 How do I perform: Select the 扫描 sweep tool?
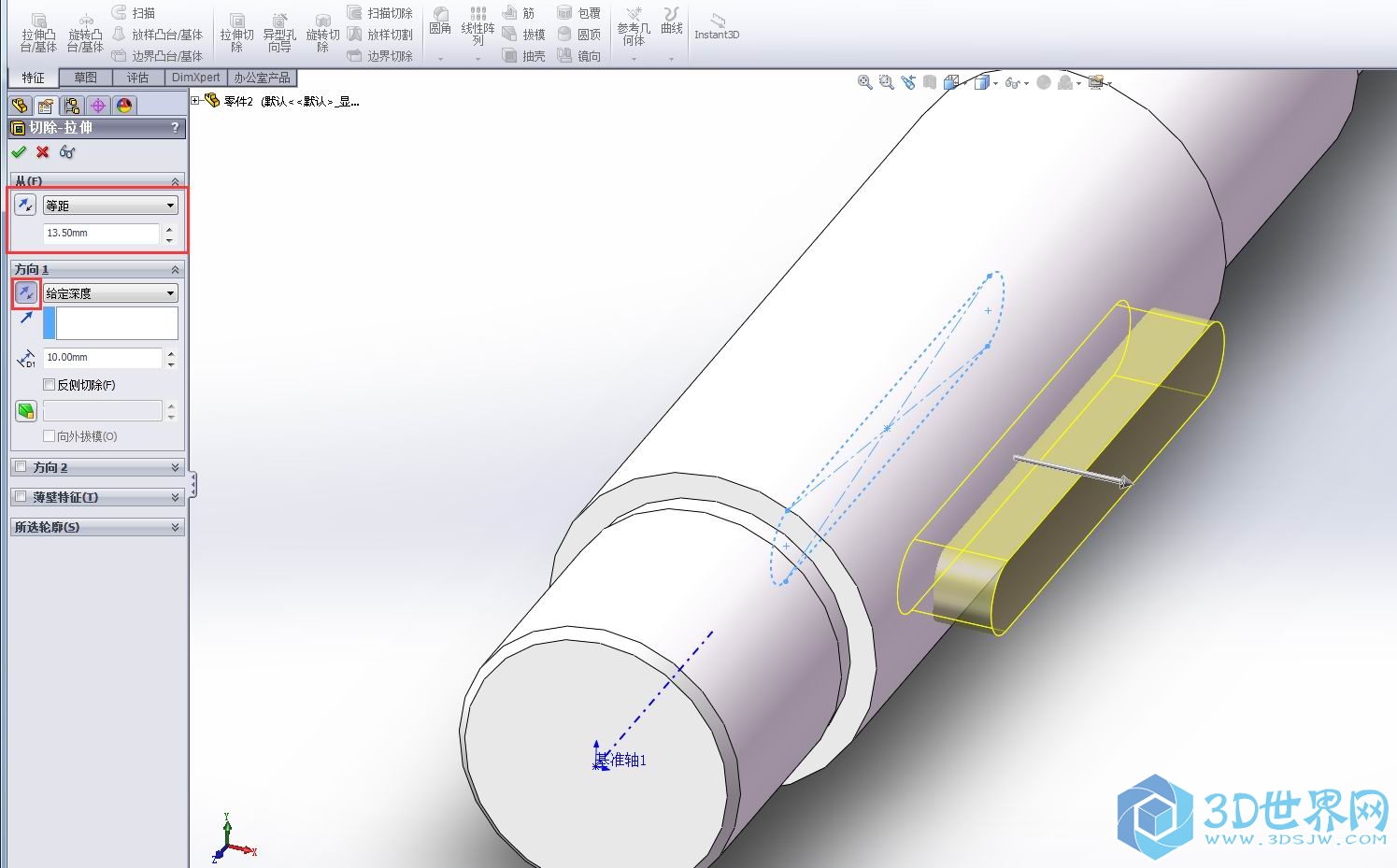click(134, 12)
